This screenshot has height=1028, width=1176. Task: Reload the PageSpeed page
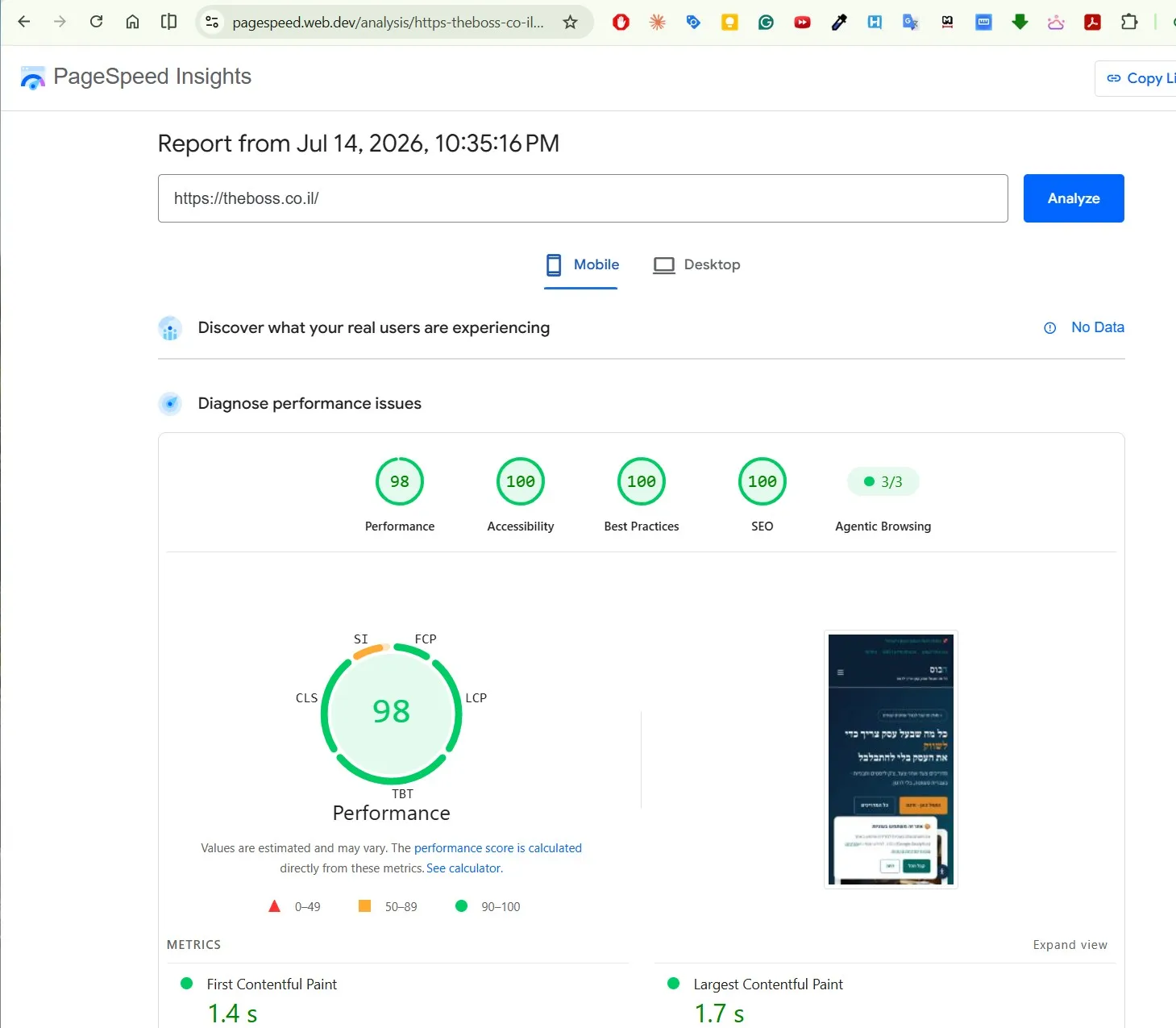96,22
